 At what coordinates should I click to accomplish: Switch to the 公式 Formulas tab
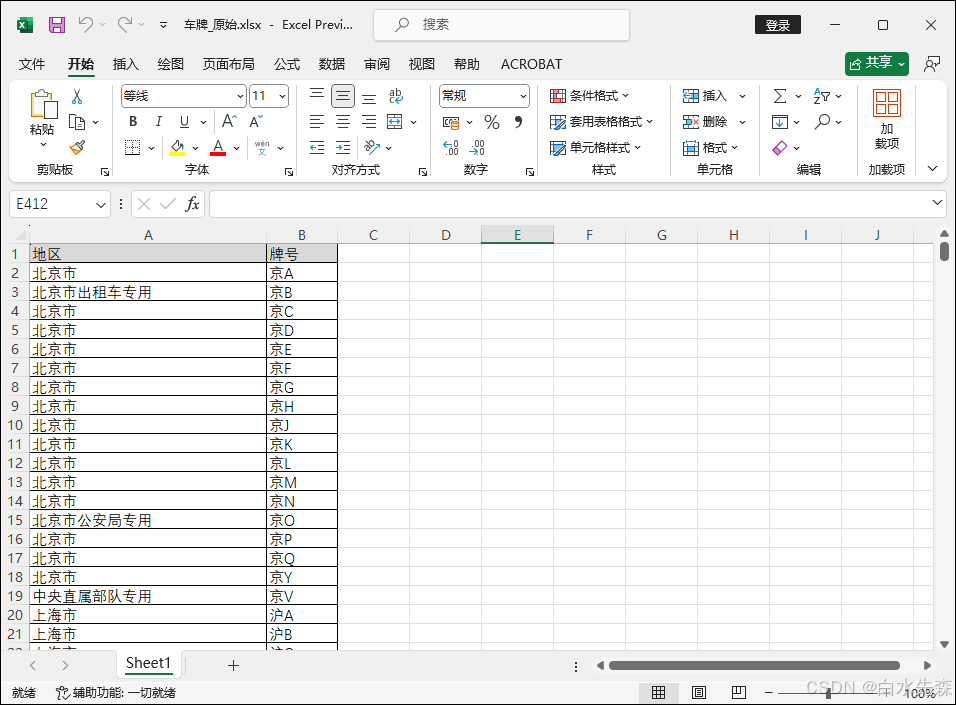click(287, 64)
